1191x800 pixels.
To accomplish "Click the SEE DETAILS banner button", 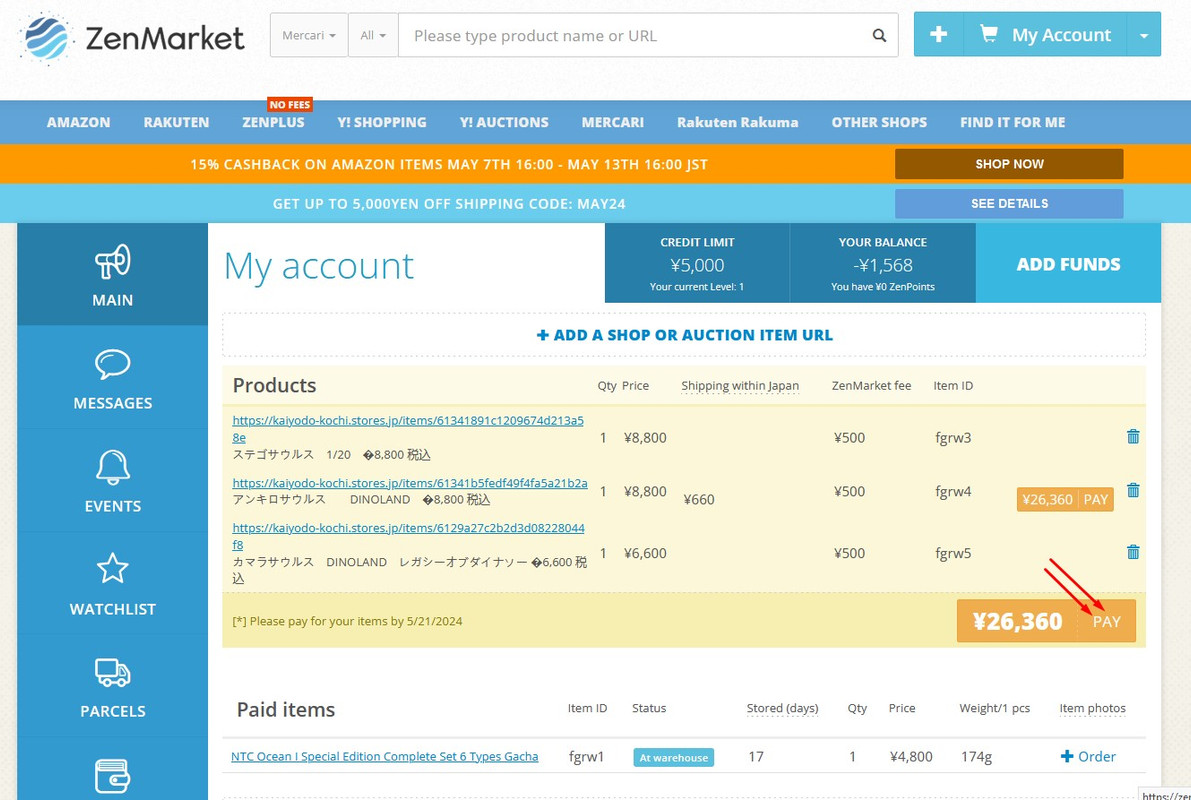I will point(1009,204).
